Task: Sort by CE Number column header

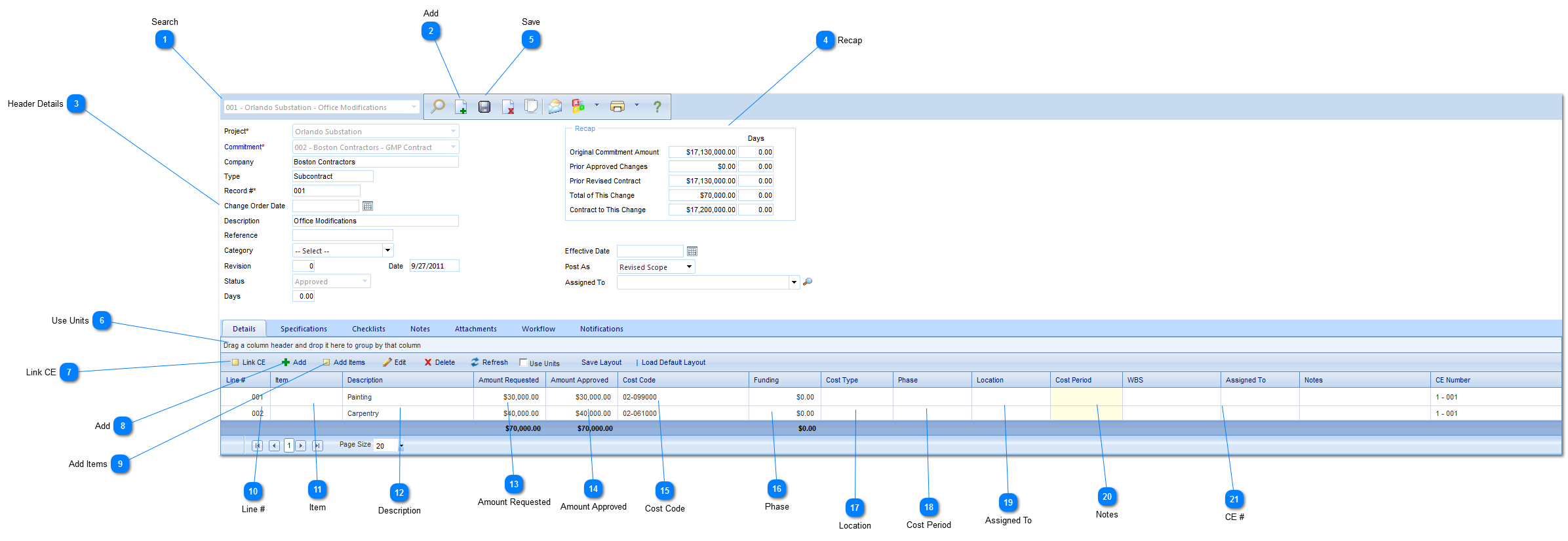Action: click(x=1496, y=380)
